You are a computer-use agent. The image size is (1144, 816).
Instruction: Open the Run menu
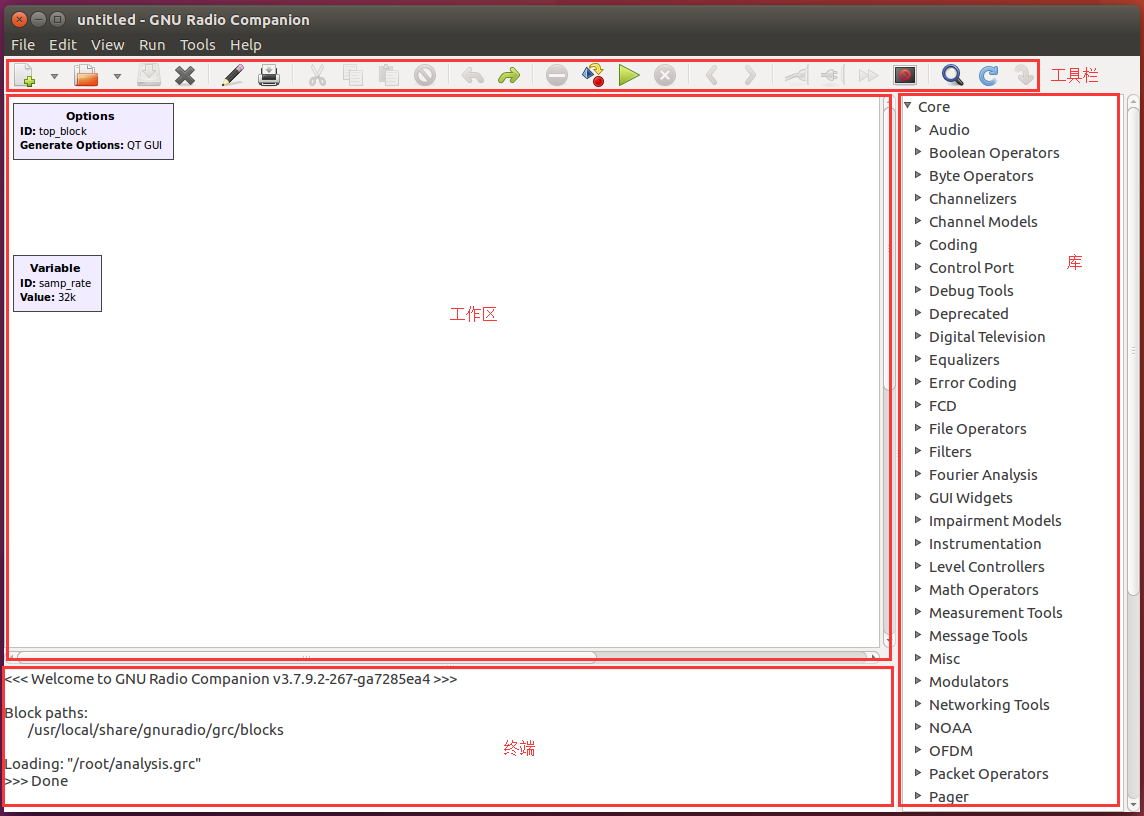pyautogui.click(x=152, y=45)
